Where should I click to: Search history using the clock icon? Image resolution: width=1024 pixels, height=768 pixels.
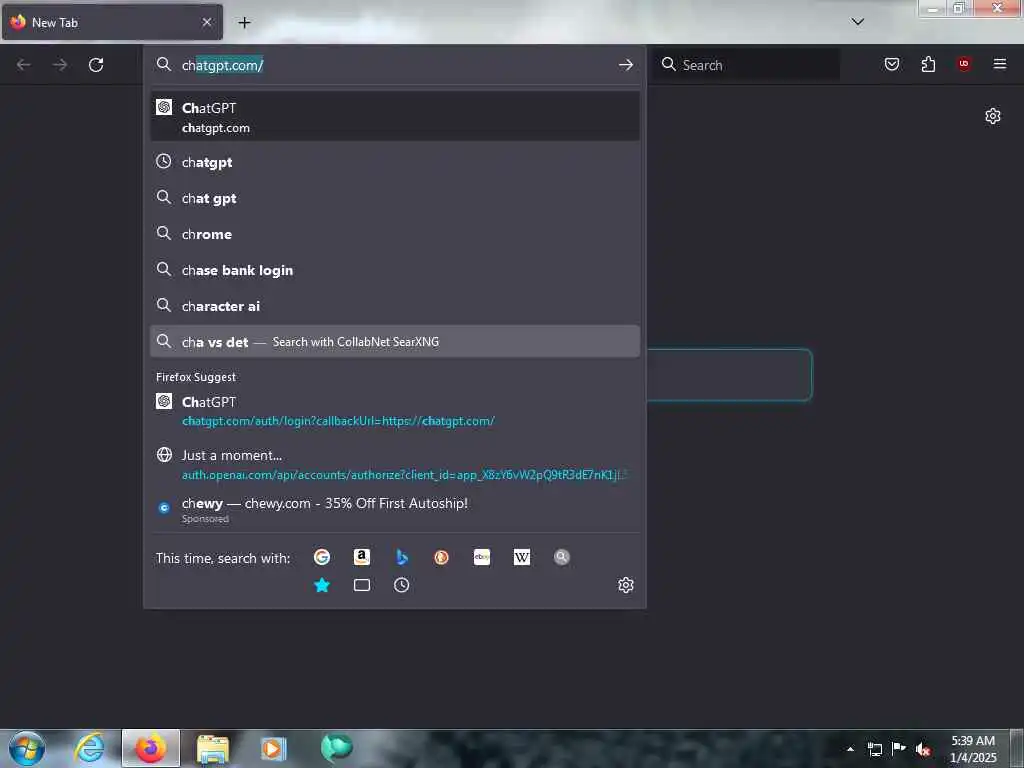pyautogui.click(x=402, y=585)
